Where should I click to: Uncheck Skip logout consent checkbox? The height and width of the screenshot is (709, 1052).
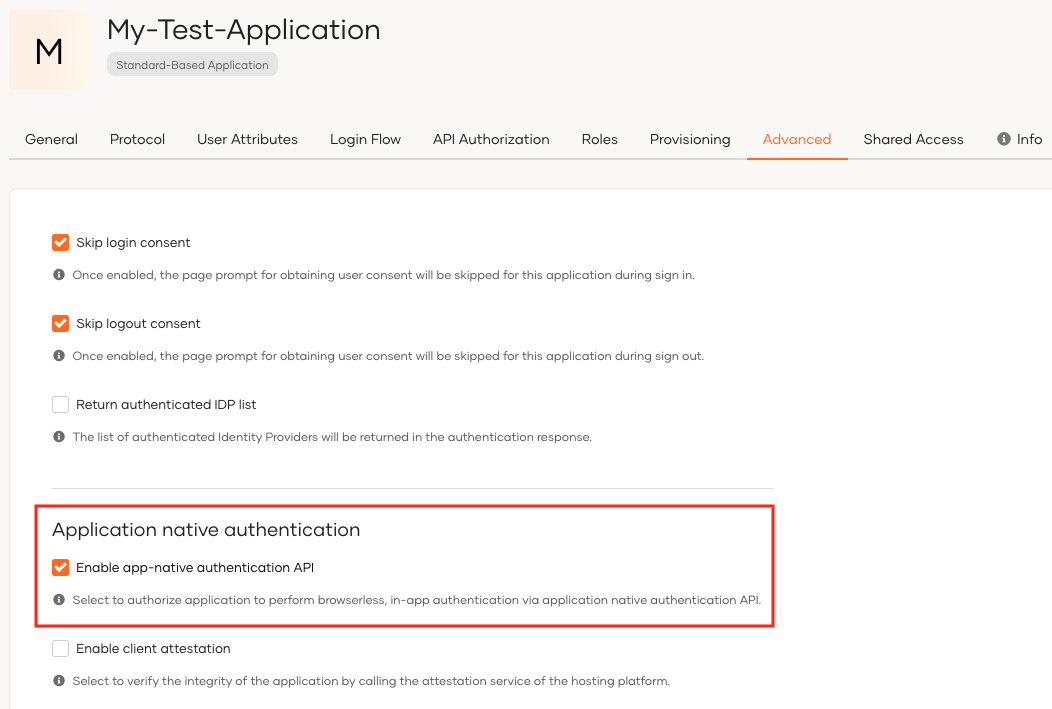point(60,323)
